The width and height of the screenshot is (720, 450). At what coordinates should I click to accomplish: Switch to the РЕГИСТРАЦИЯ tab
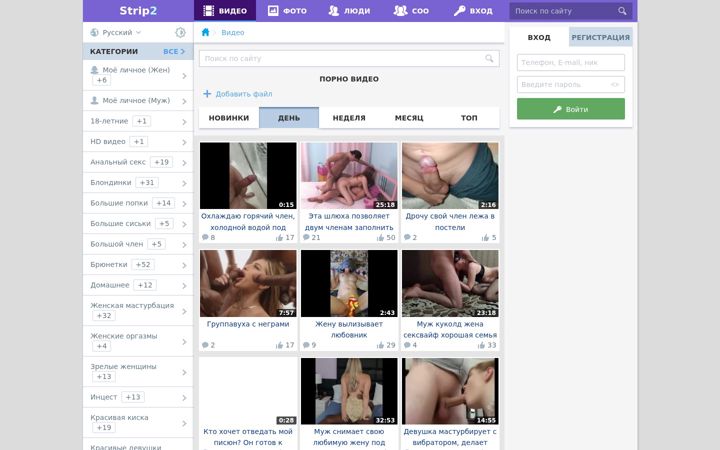pyautogui.click(x=601, y=37)
